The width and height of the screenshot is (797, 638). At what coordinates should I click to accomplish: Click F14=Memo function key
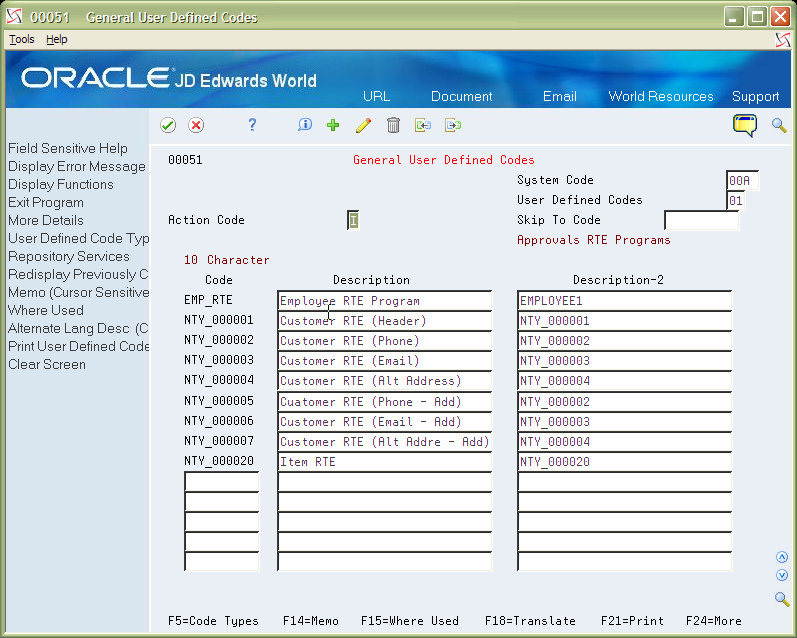point(311,621)
